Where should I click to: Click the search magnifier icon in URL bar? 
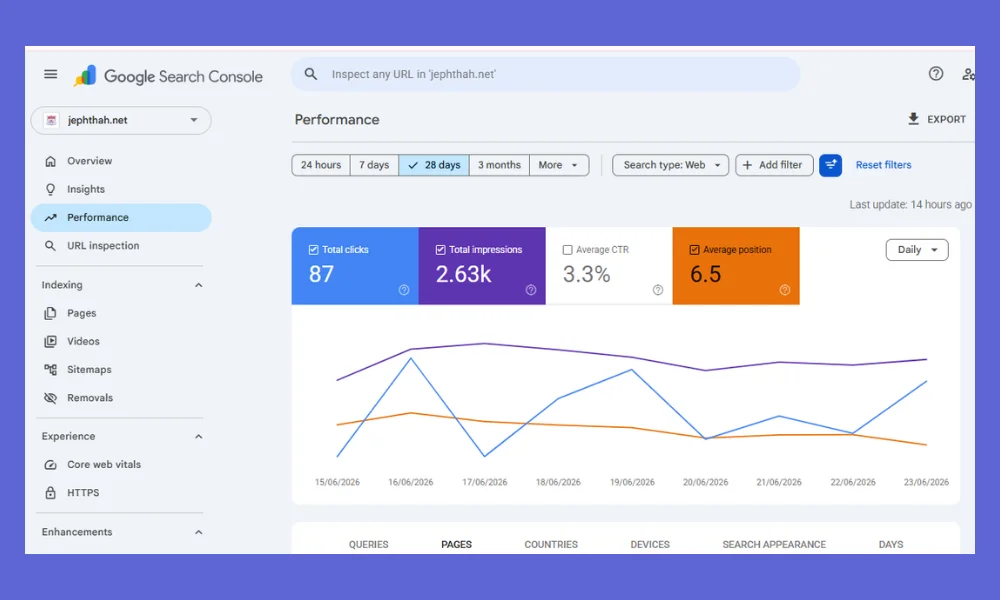[311, 74]
